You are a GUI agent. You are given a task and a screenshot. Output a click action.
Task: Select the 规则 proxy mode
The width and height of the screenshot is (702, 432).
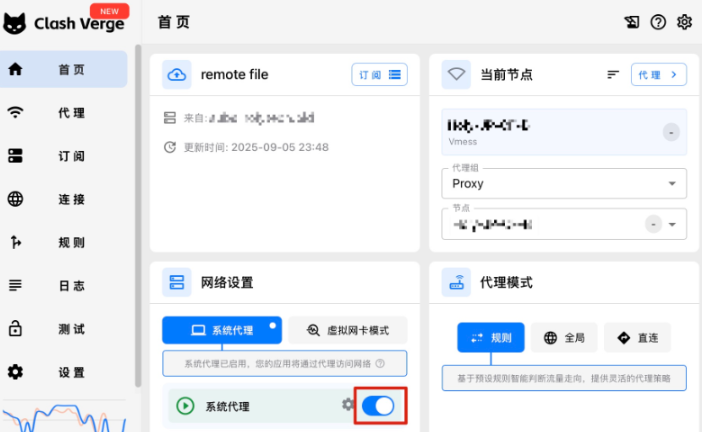coord(491,338)
